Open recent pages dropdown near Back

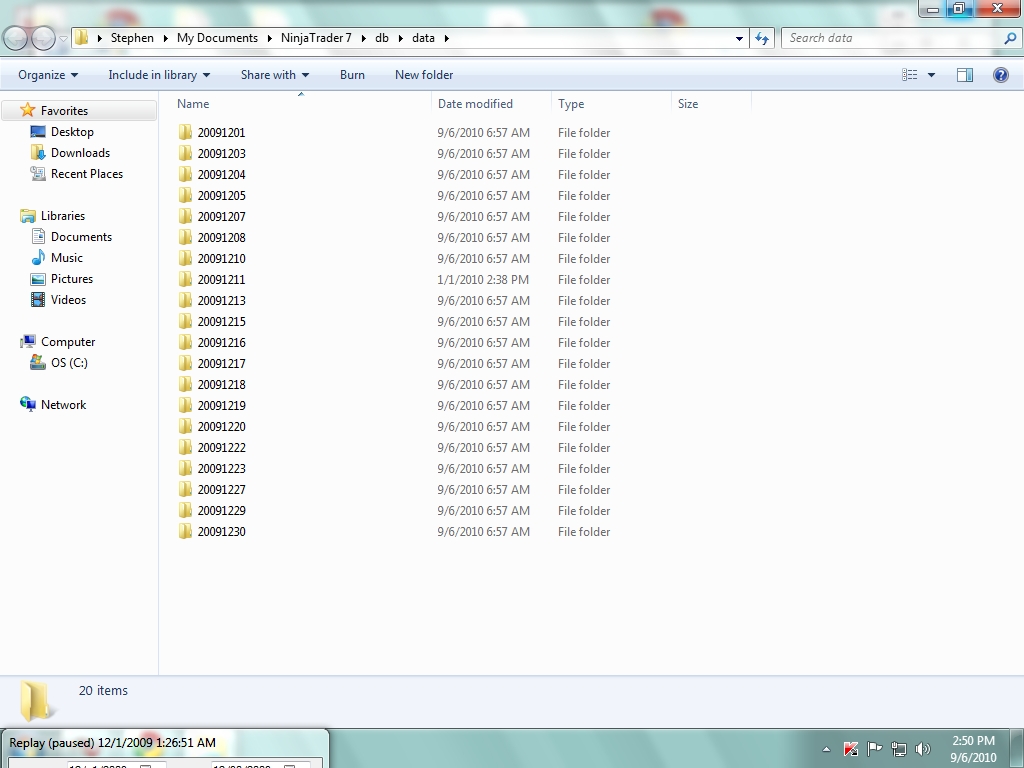coord(63,39)
